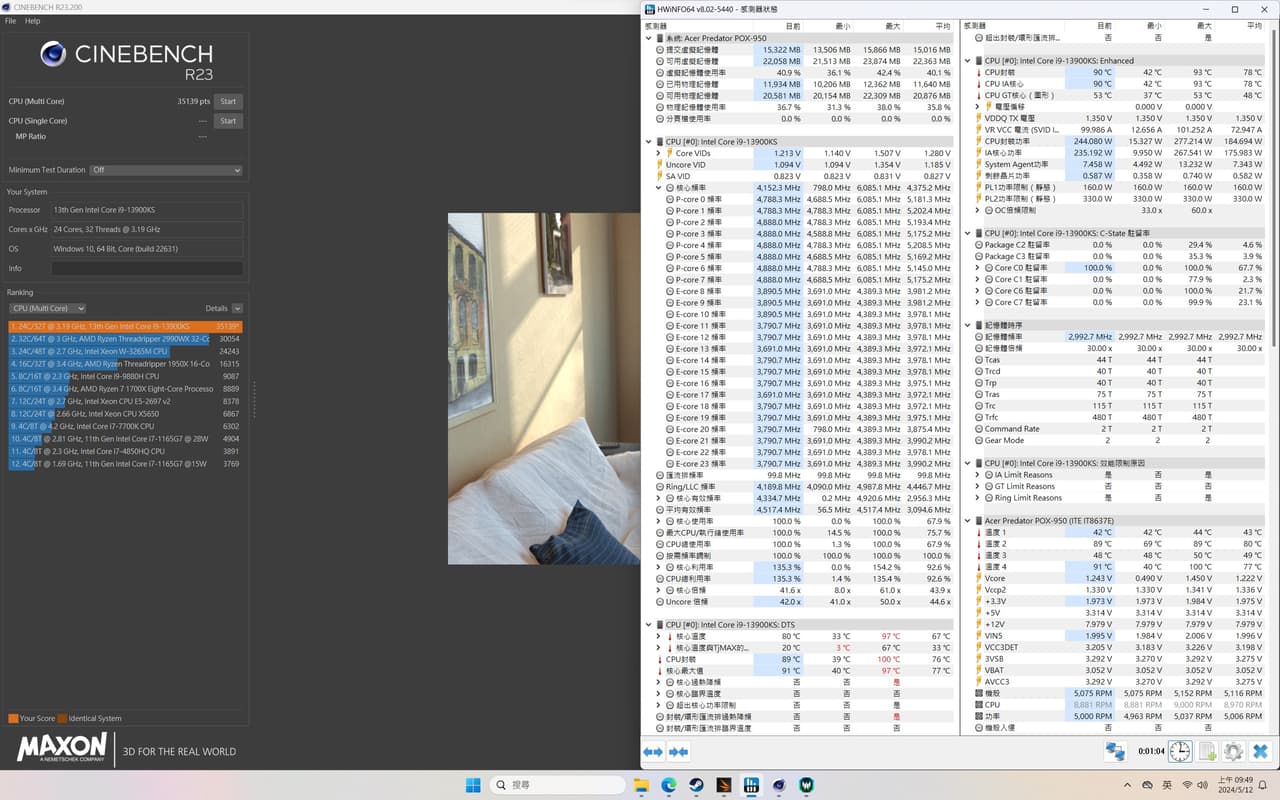
Task: Collapse 記憶體時序 section
Action: [968, 325]
